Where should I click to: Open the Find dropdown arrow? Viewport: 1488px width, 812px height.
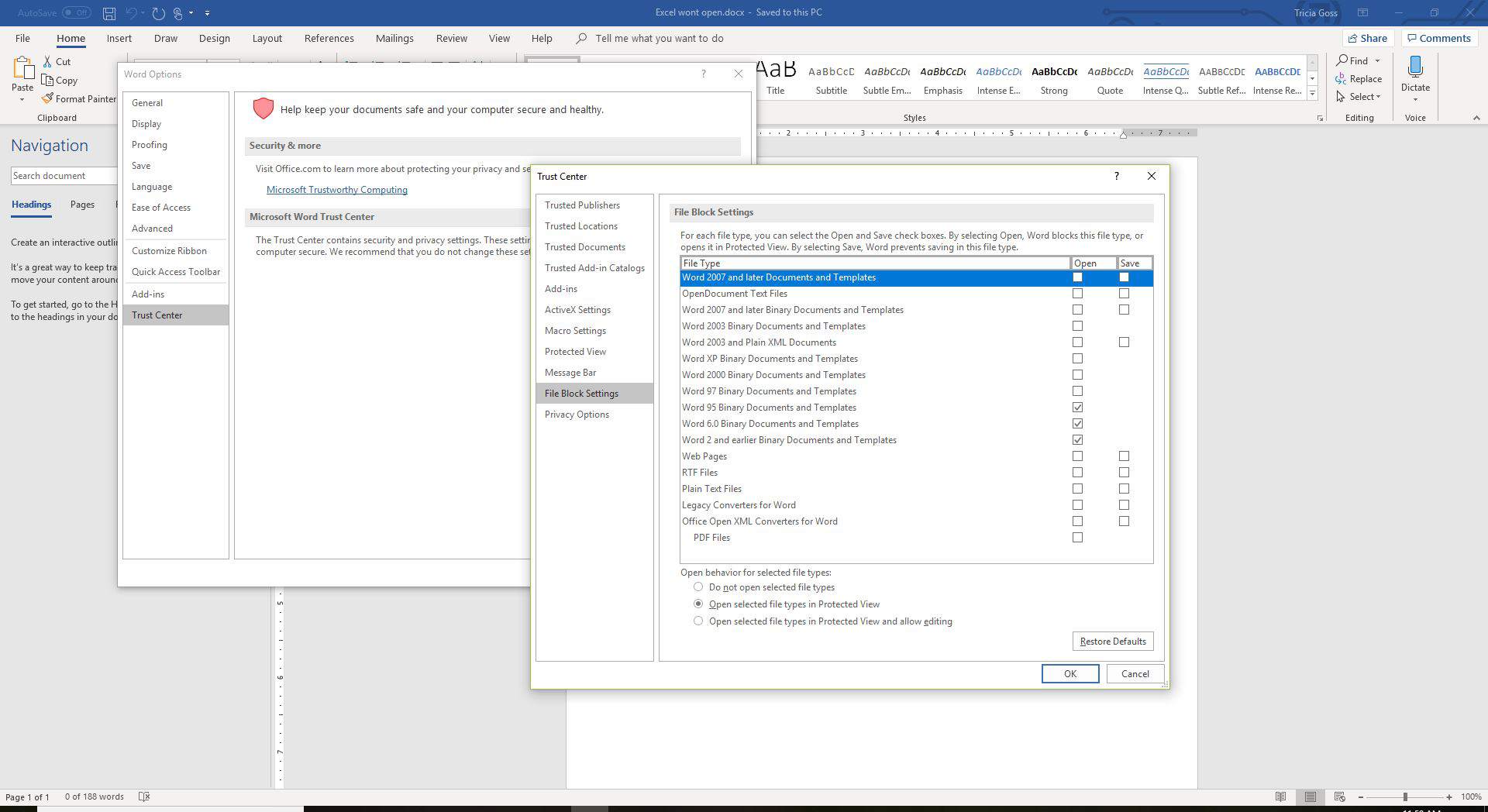(1377, 60)
